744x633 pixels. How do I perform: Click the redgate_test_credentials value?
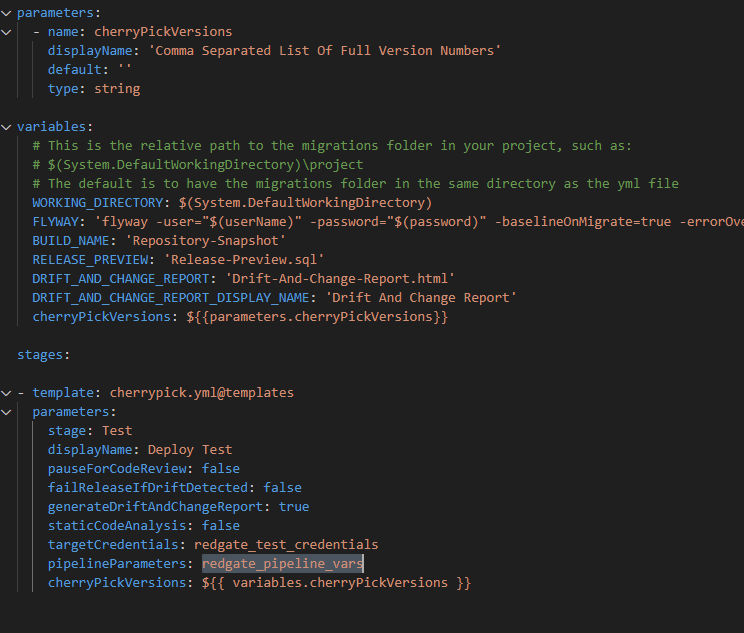click(x=286, y=545)
